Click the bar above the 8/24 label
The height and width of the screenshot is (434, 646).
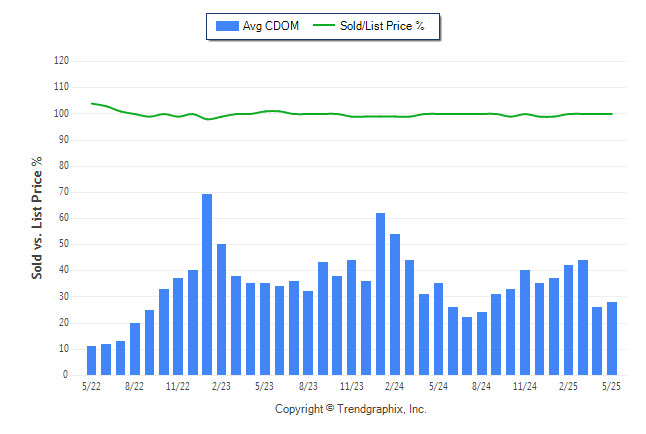(482, 343)
